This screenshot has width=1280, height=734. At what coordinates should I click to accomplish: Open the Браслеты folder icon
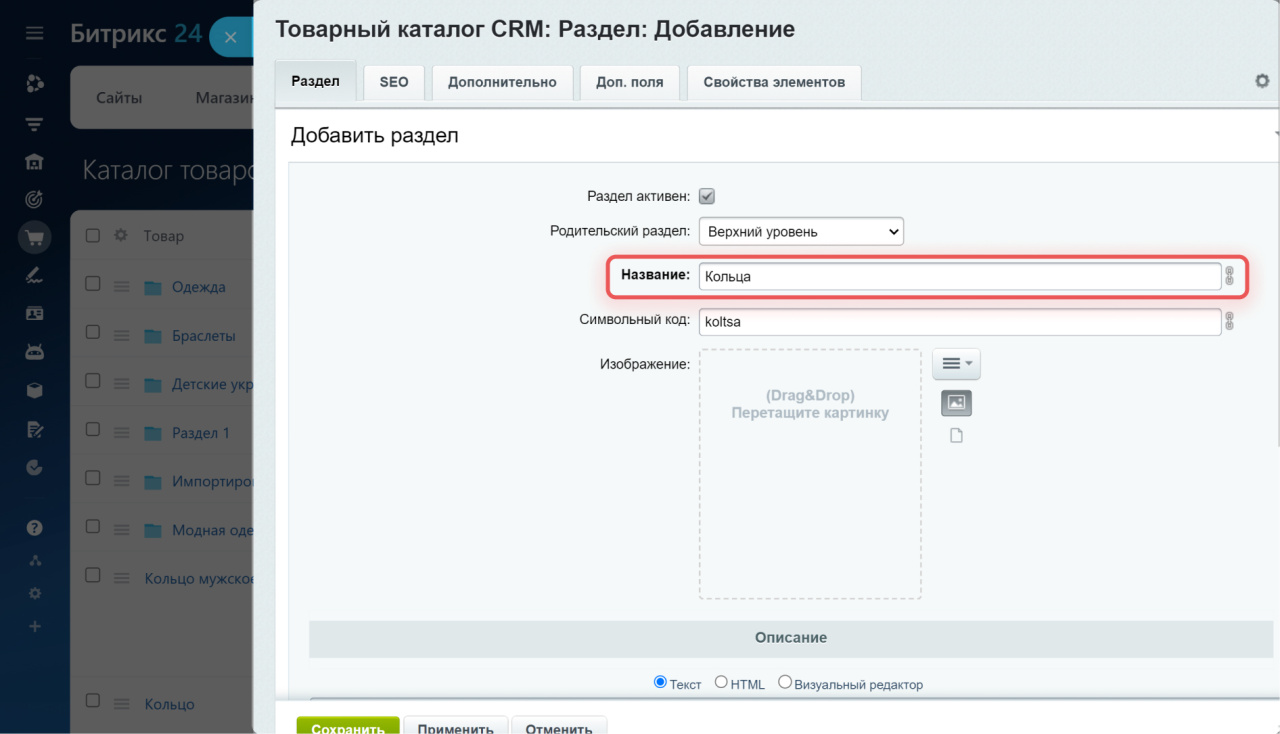click(152, 336)
